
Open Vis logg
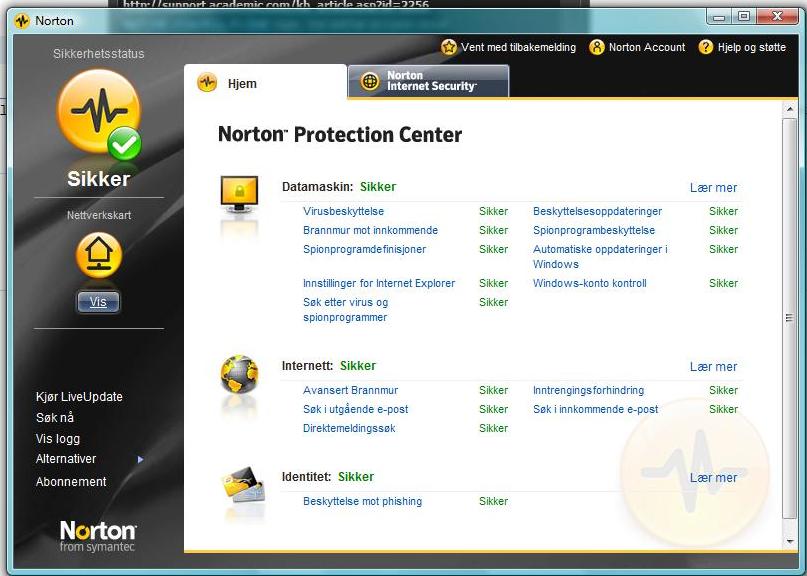(58, 439)
